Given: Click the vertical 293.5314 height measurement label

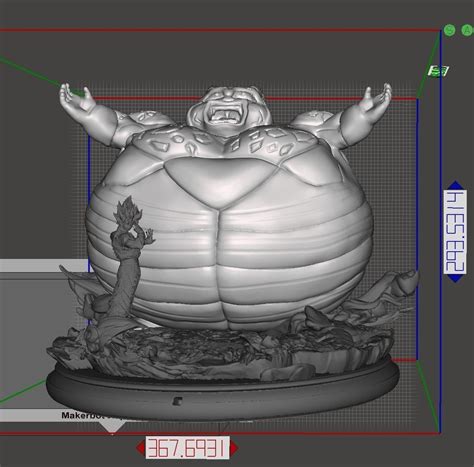Looking at the screenshot, I should coord(455,232).
